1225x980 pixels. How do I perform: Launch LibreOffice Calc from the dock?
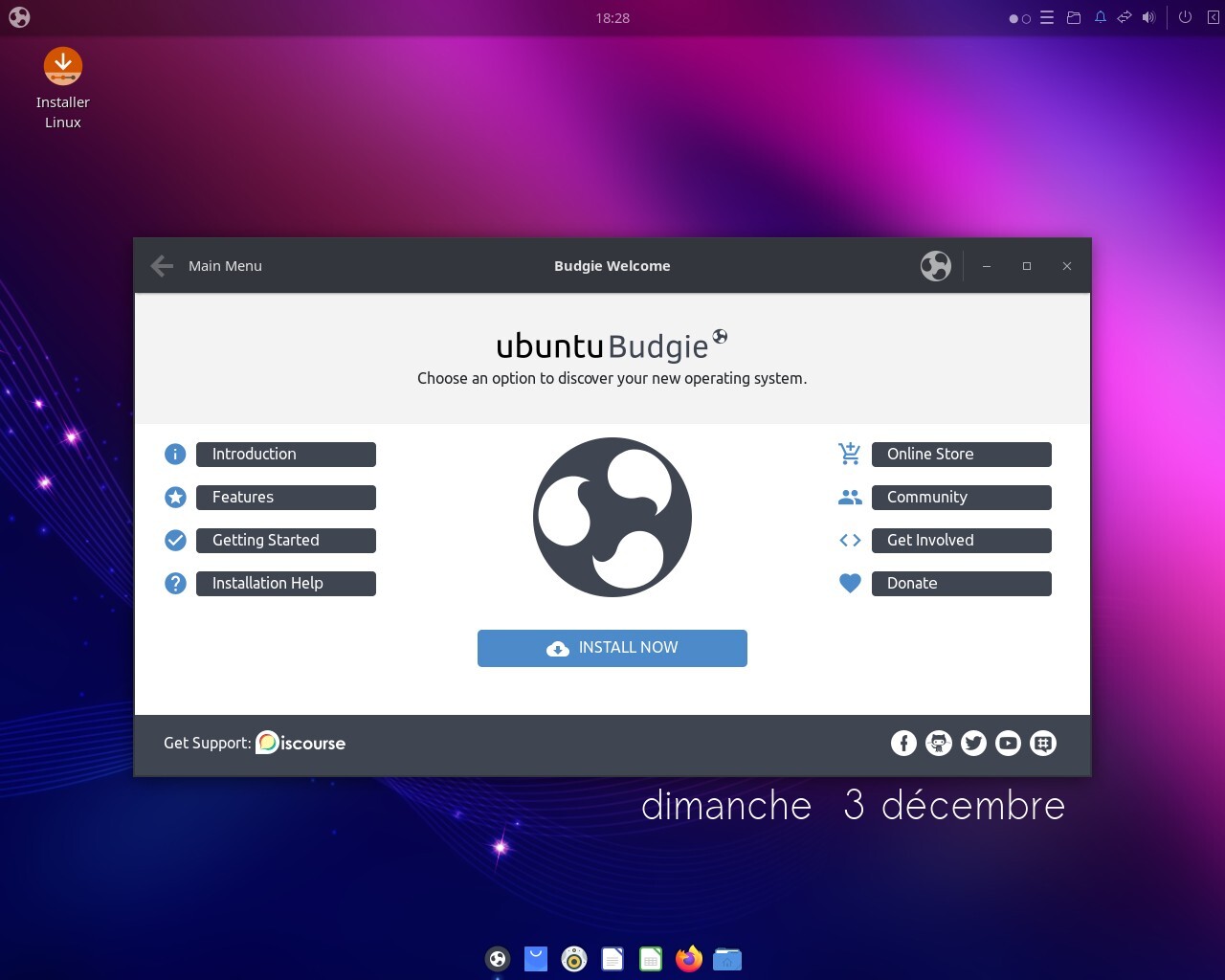(x=651, y=958)
